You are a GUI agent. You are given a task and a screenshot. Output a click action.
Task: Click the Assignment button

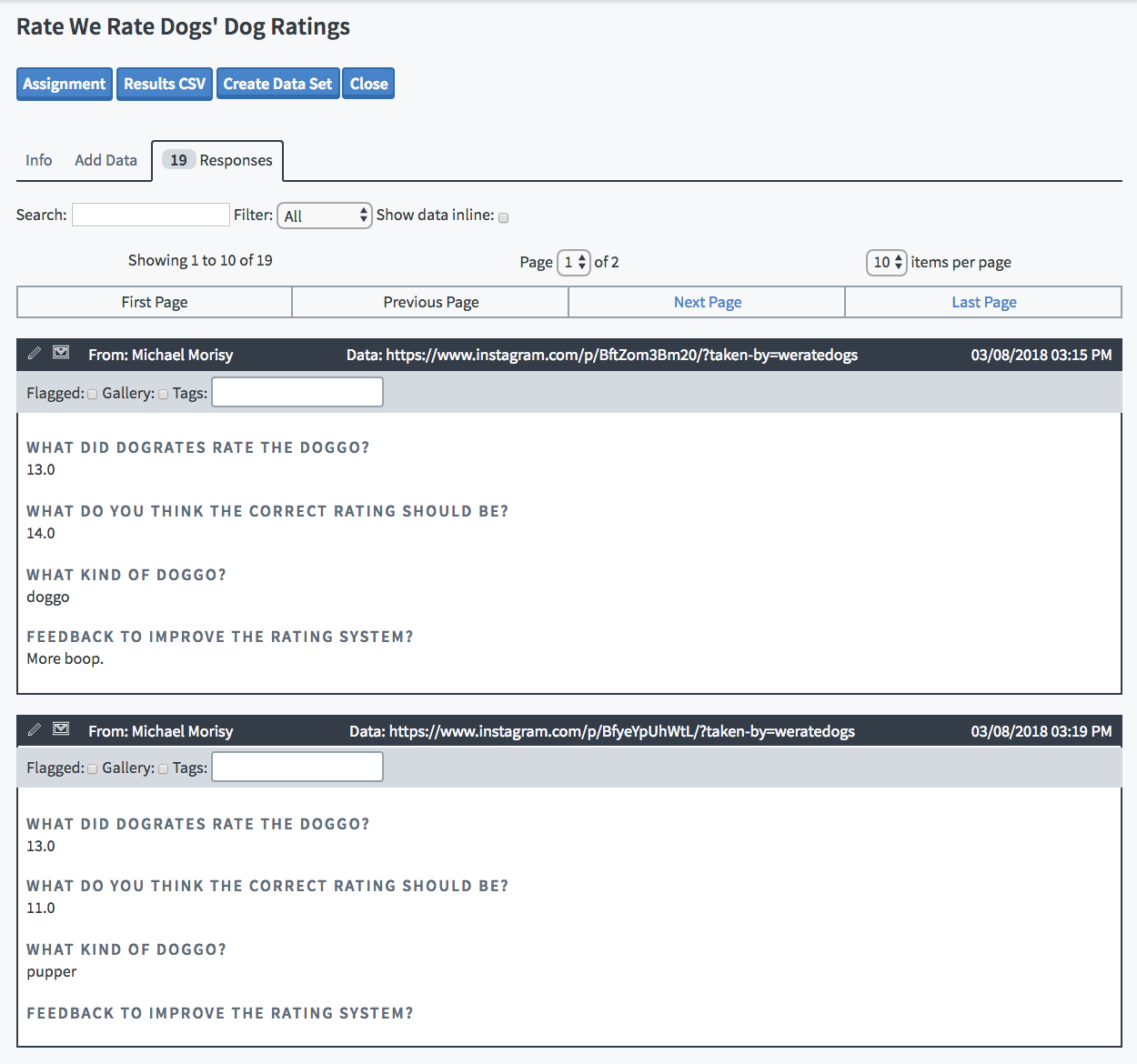pyautogui.click(x=65, y=84)
